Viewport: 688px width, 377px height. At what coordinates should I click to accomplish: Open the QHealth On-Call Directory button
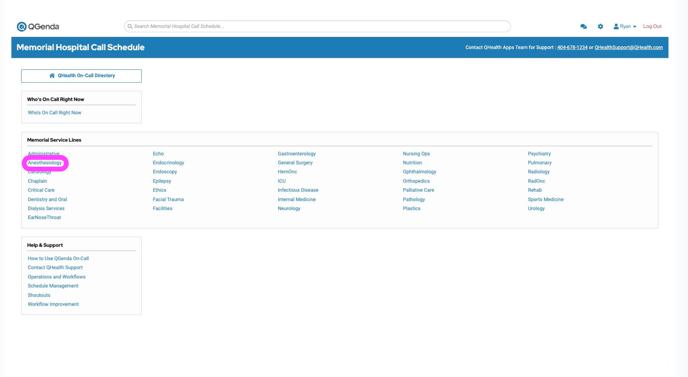click(81, 75)
